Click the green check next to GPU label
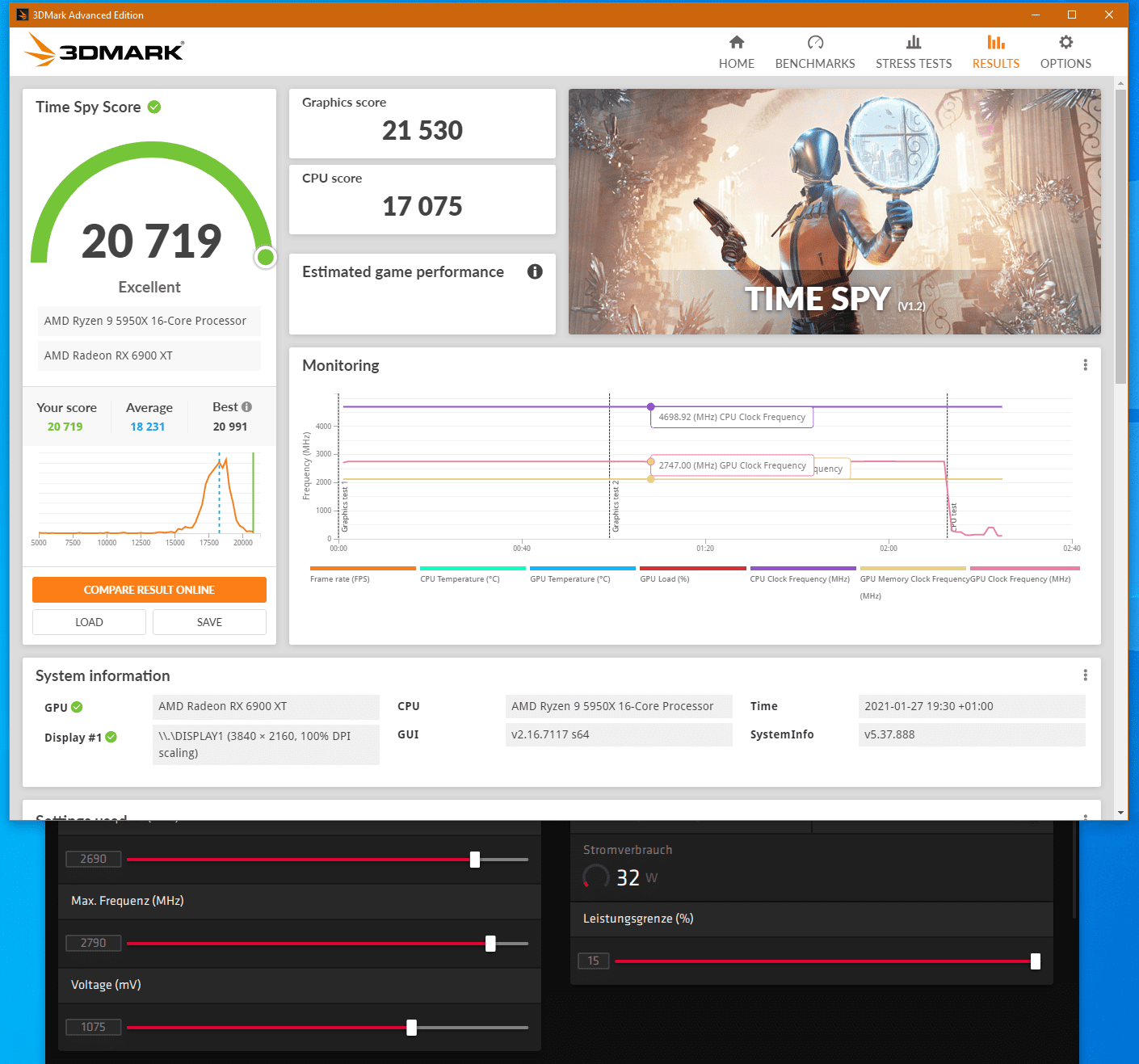Screen dimensions: 1139x1064 pos(77,707)
